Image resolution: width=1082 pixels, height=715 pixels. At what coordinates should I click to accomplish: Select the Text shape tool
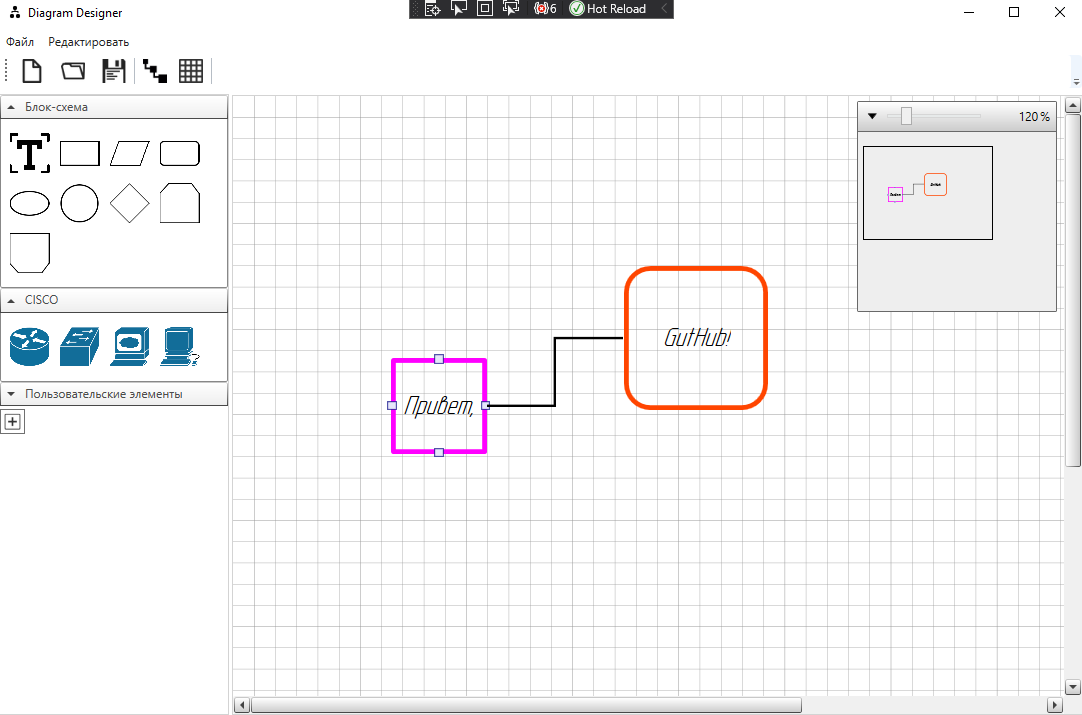[29, 153]
